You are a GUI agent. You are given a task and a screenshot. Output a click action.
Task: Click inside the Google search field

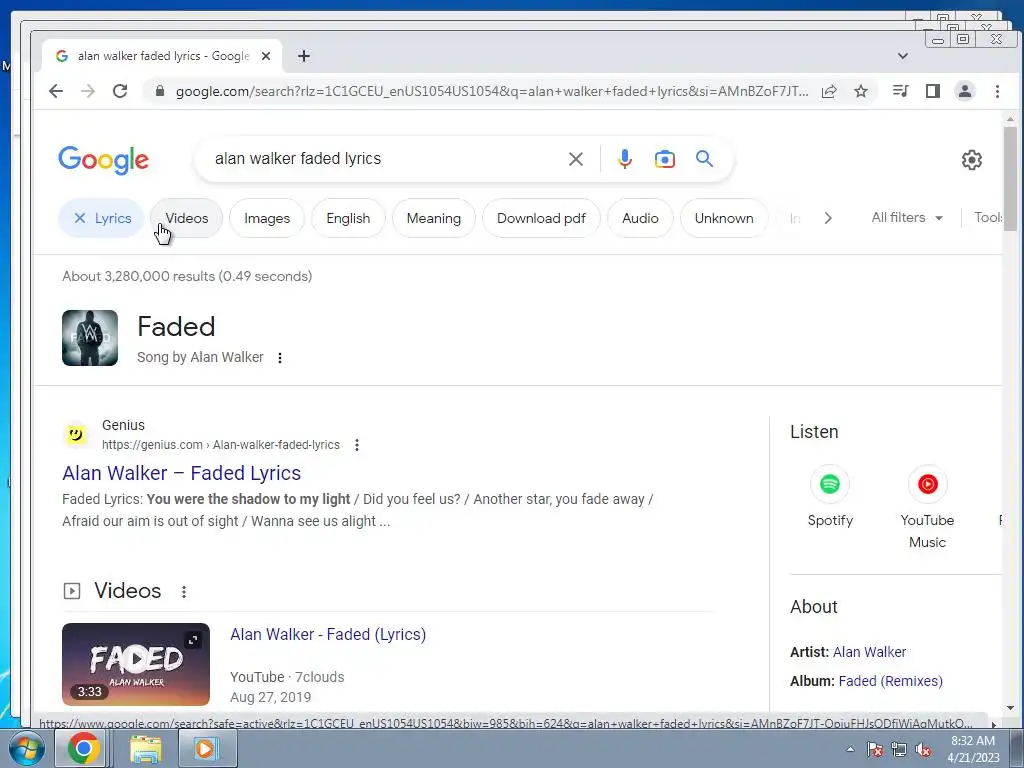(385, 159)
